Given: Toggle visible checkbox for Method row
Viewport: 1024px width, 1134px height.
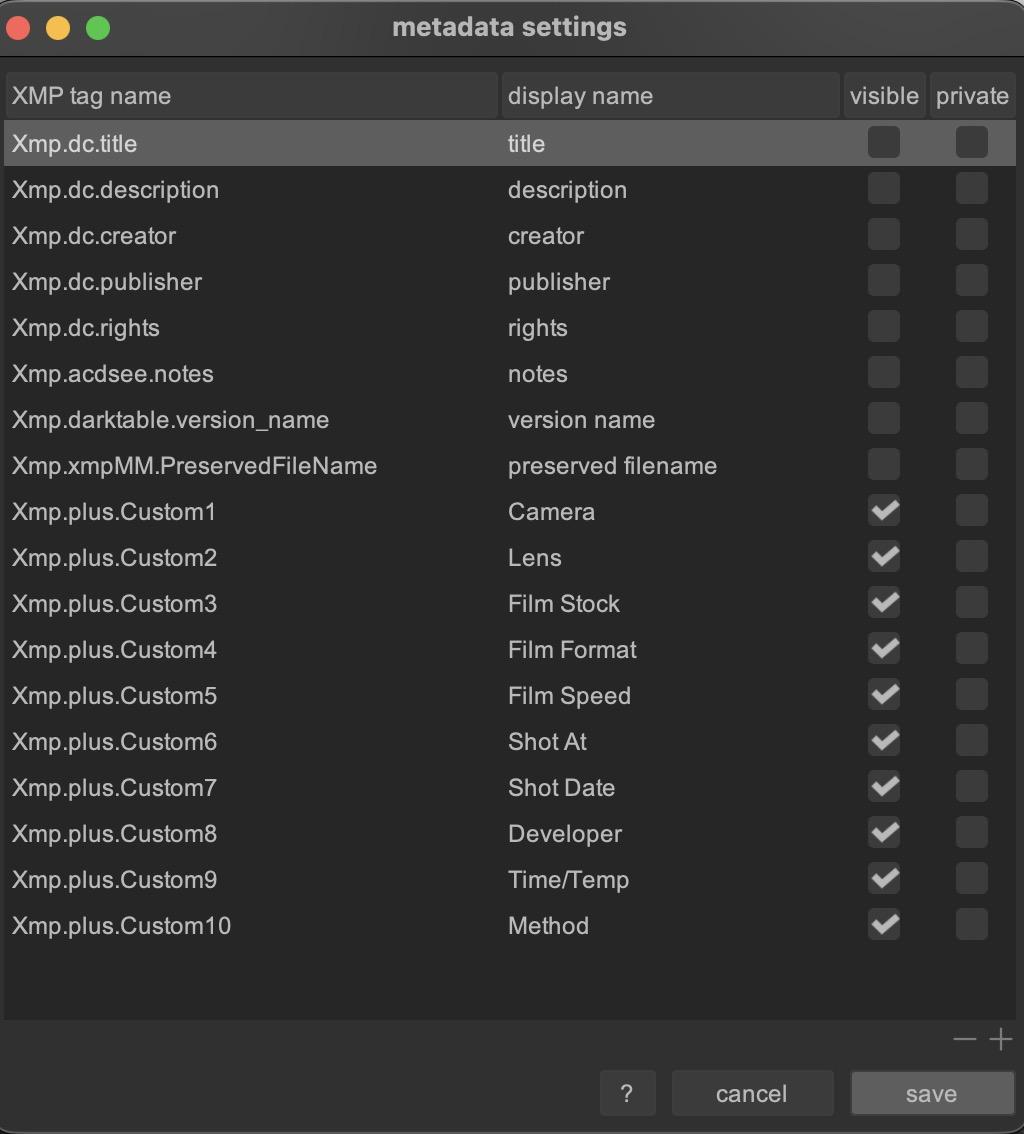Looking at the screenshot, I should click(x=883, y=925).
